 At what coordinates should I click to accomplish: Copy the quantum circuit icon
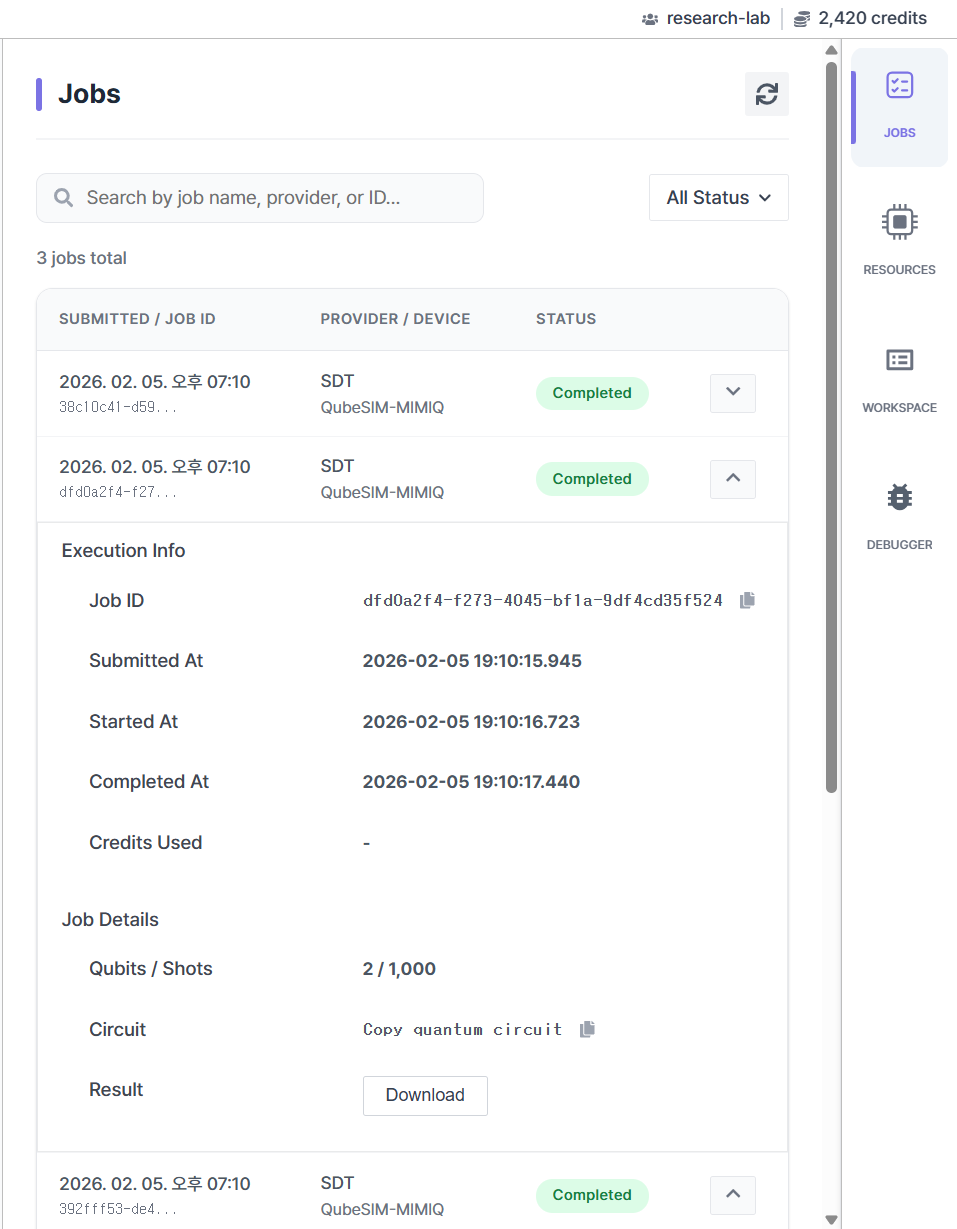587,1029
